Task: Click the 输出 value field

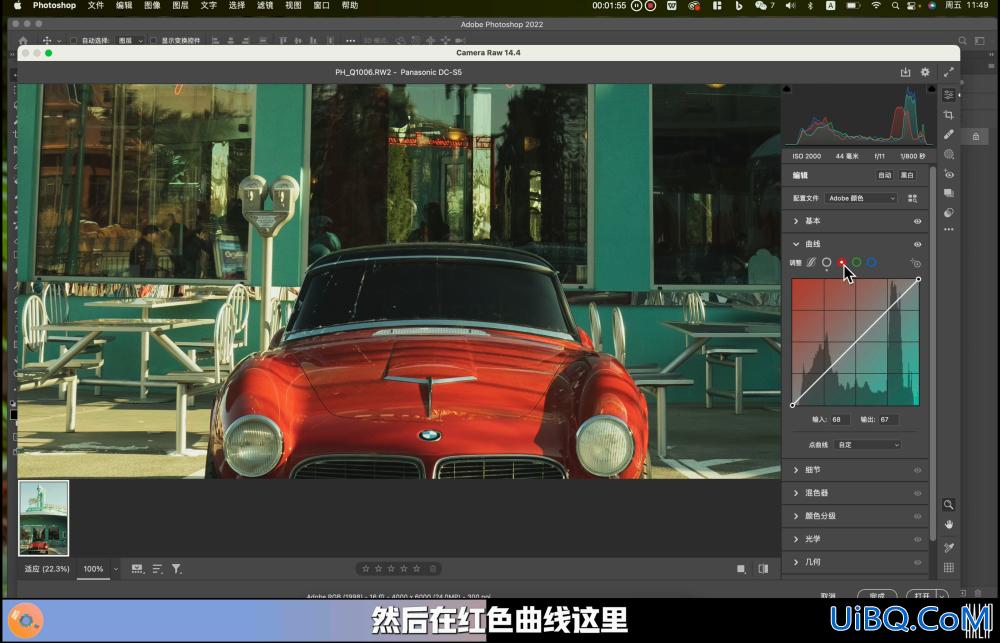Action: [x=888, y=420]
